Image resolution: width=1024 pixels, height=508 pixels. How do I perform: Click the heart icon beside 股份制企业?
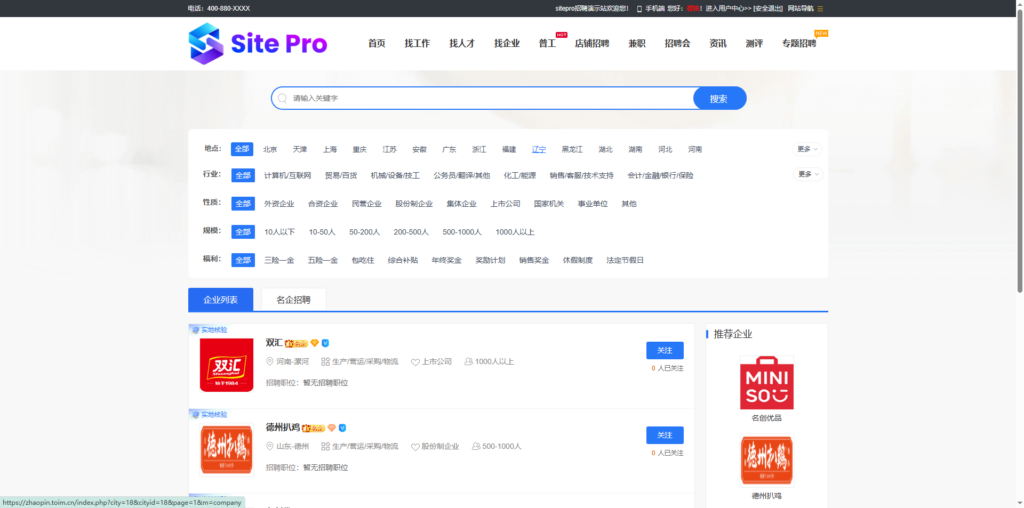[415, 447]
